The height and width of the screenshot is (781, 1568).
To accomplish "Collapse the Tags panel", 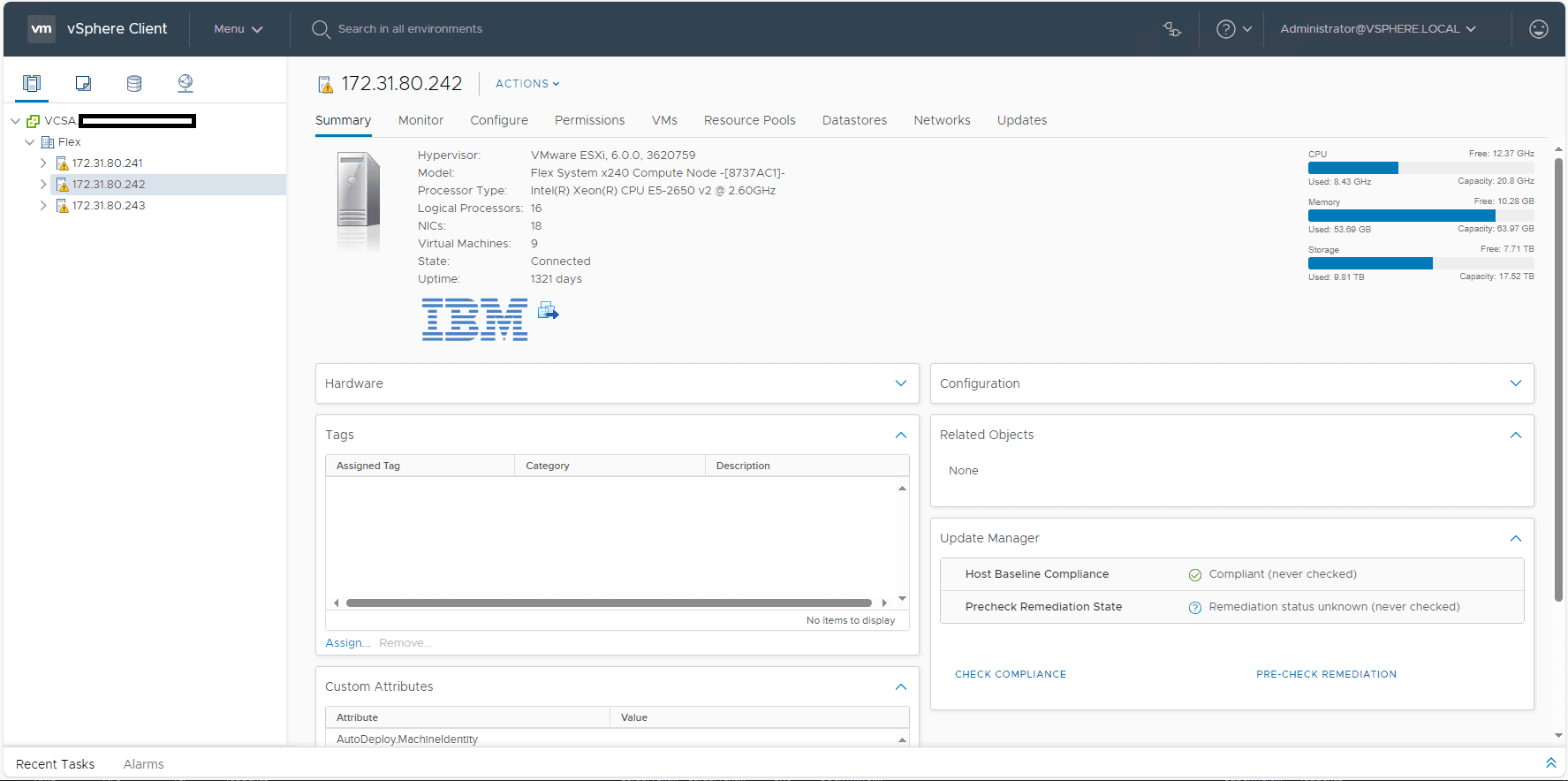I will 901,435.
